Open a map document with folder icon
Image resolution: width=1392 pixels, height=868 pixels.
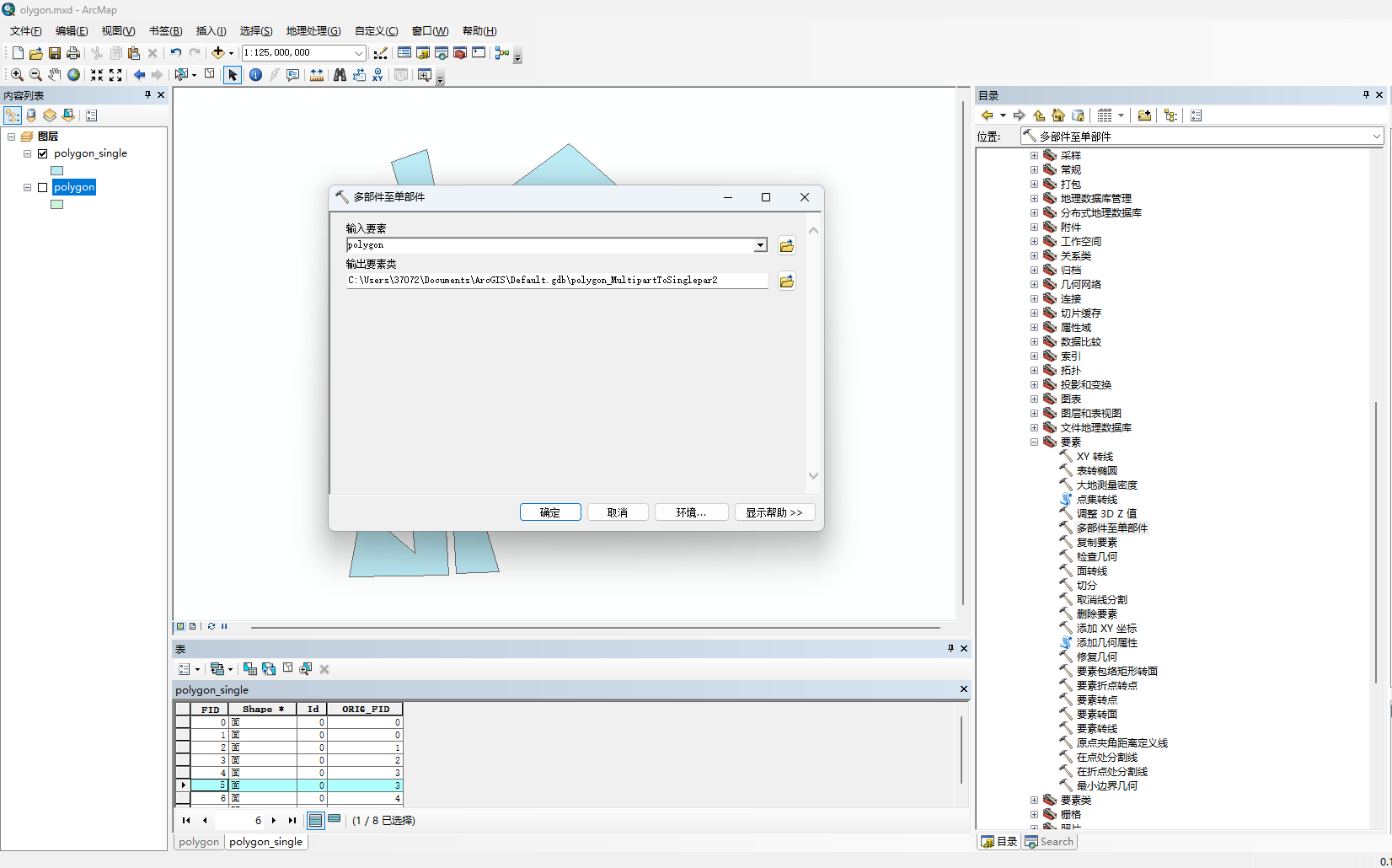(x=36, y=53)
